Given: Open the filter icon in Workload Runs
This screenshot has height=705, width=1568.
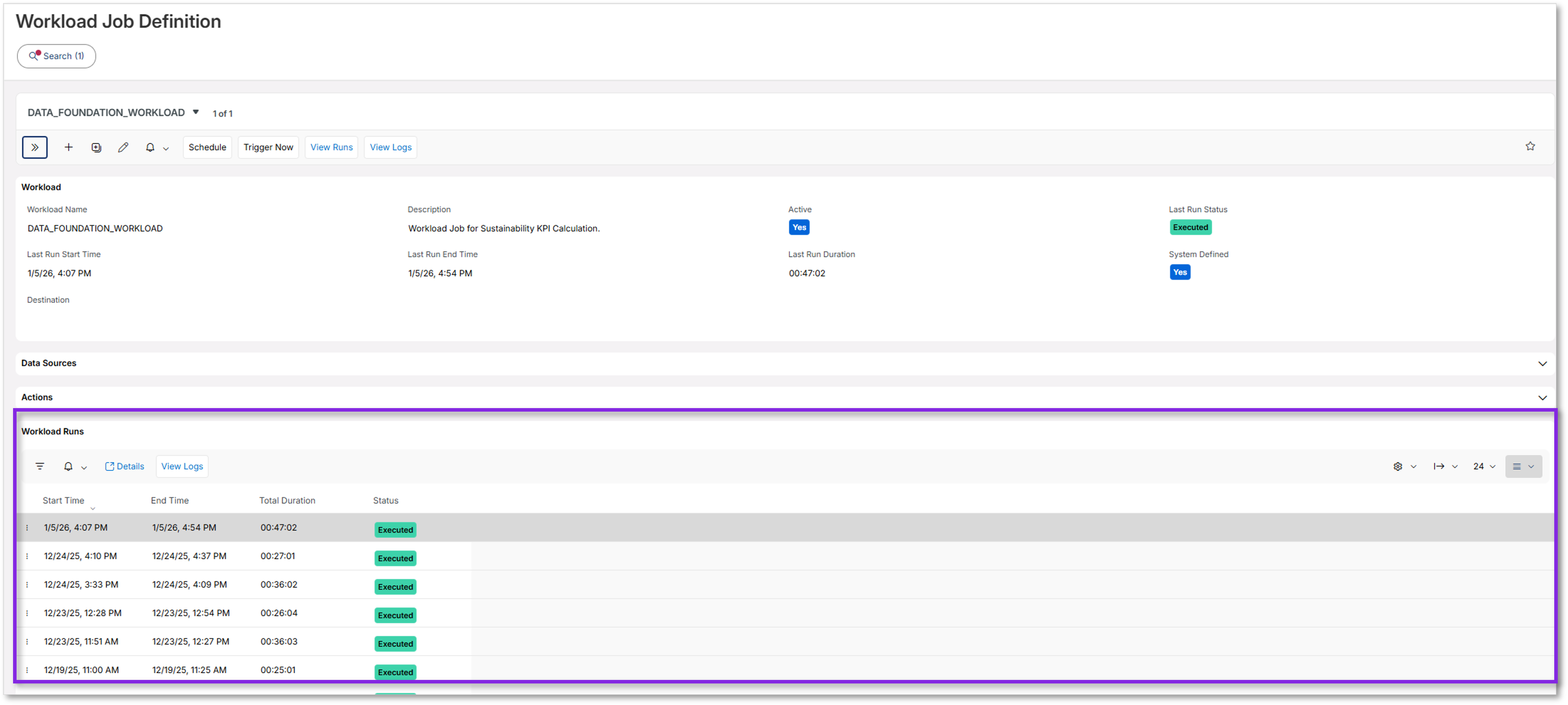Looking at the screenshot, I should (40, 466).
